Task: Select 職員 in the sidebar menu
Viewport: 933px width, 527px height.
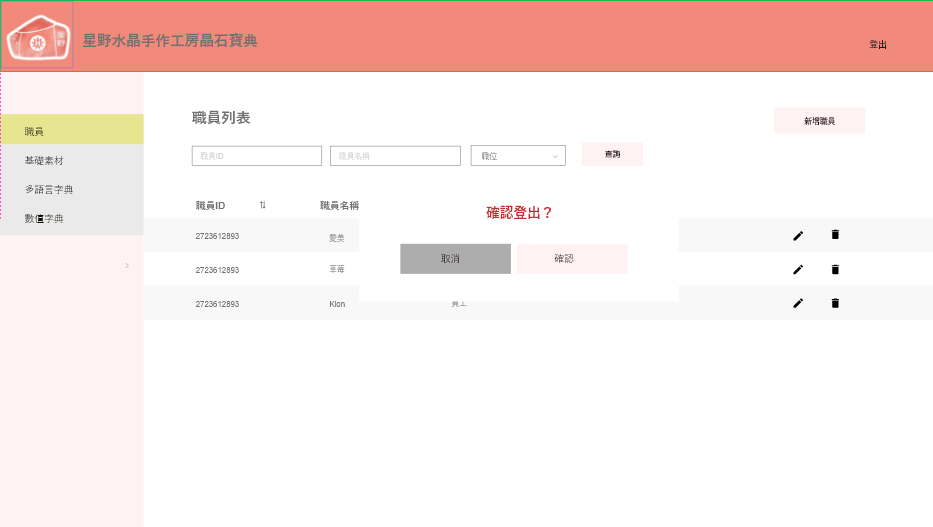Action: click(72, 131)
